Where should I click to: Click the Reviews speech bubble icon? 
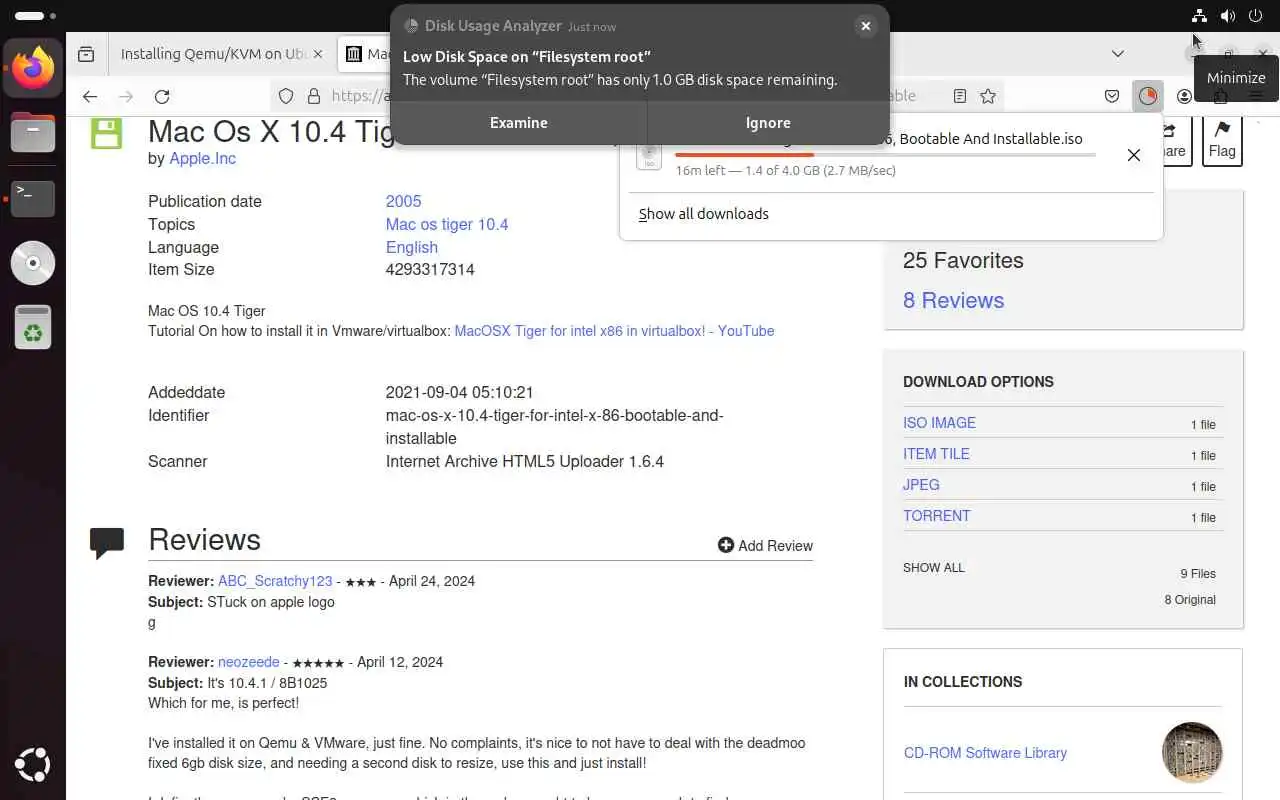(x=107, y=542)
